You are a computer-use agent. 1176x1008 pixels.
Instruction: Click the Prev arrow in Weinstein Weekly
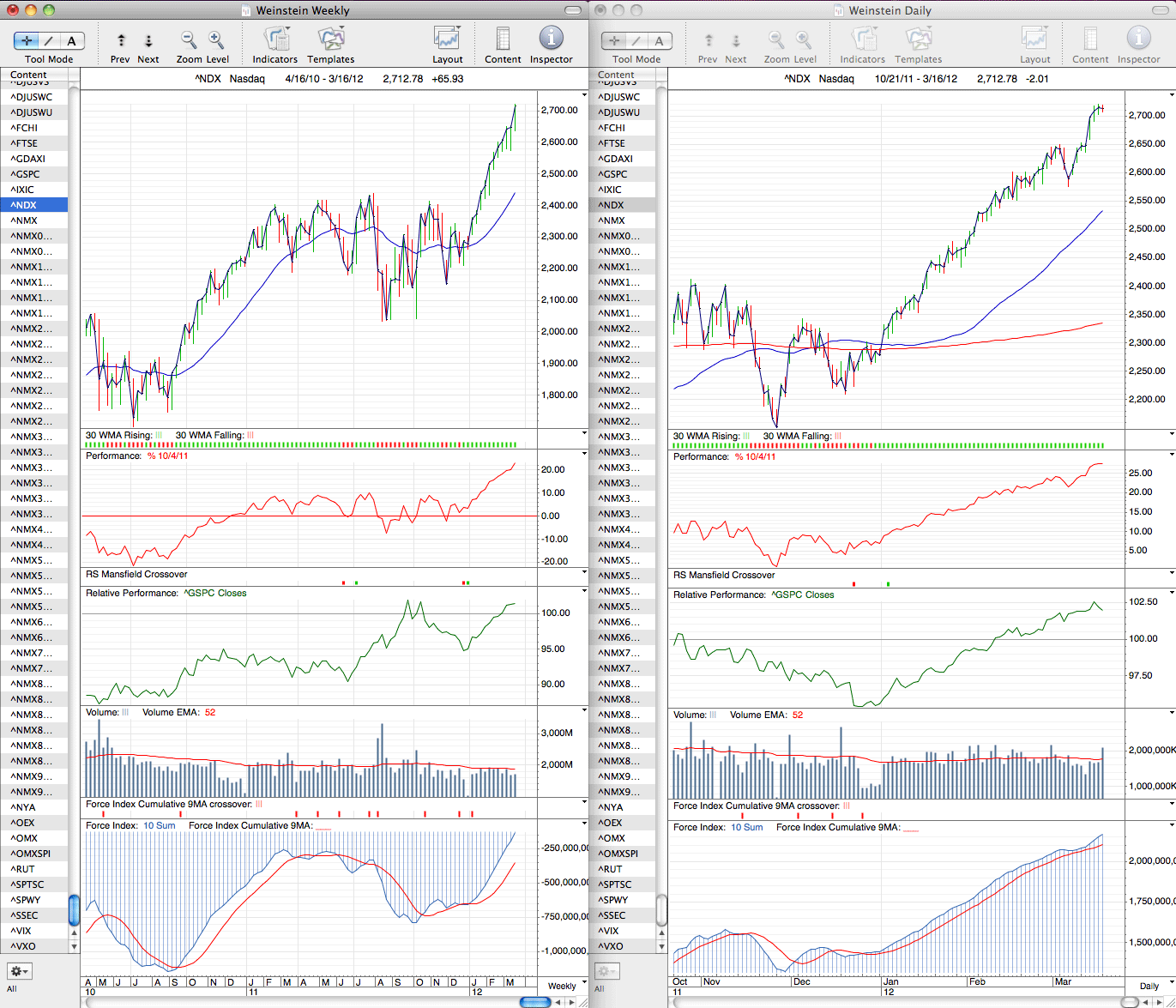tap(121, 40)
